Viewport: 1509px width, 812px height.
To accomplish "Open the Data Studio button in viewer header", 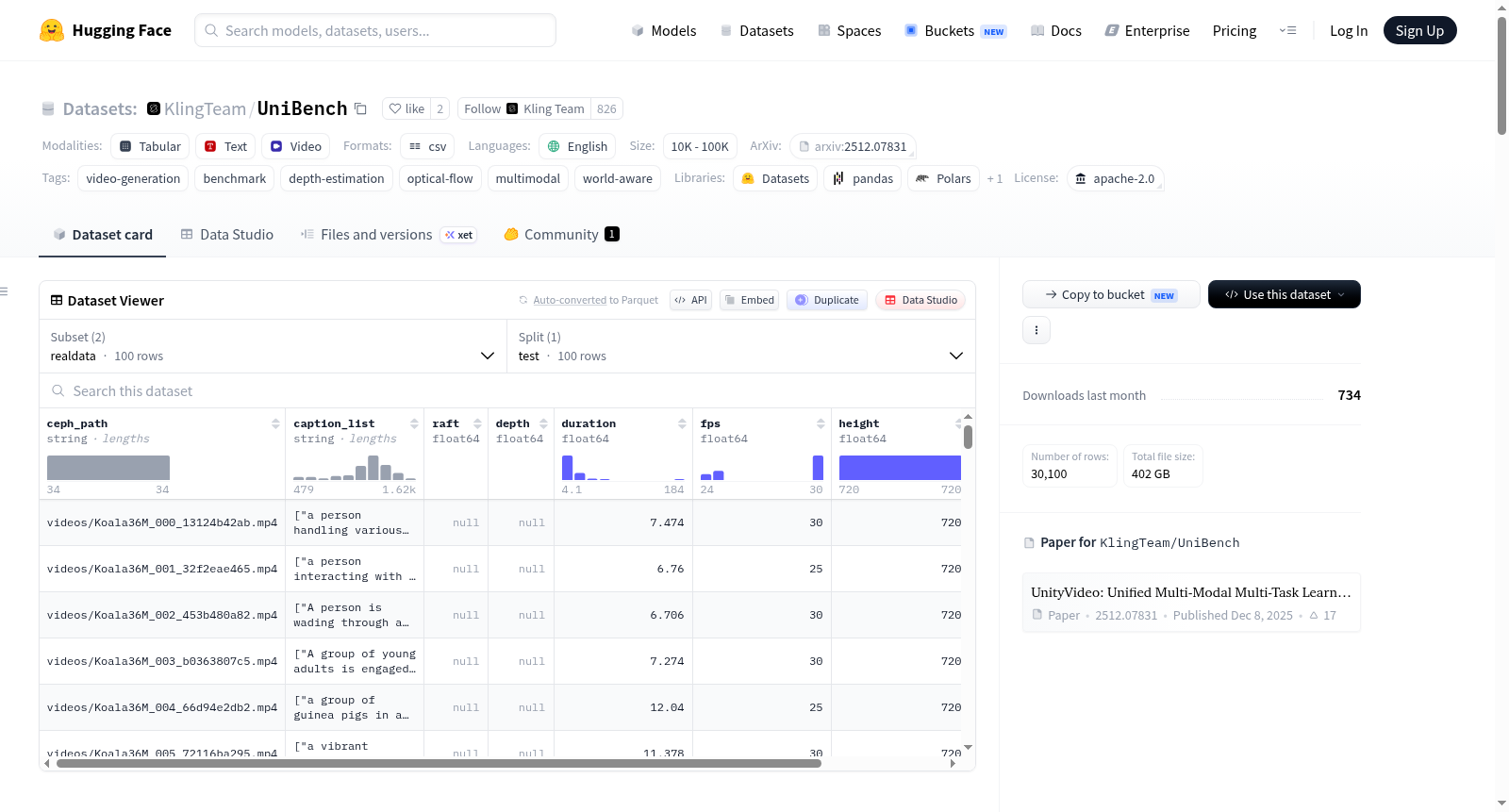I will pos(920,300).
